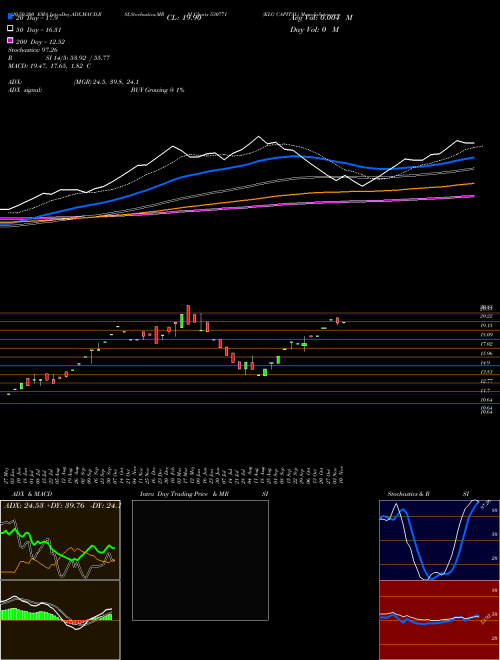Select the '200 Day - 12.52' legend text

coord(40,41)
